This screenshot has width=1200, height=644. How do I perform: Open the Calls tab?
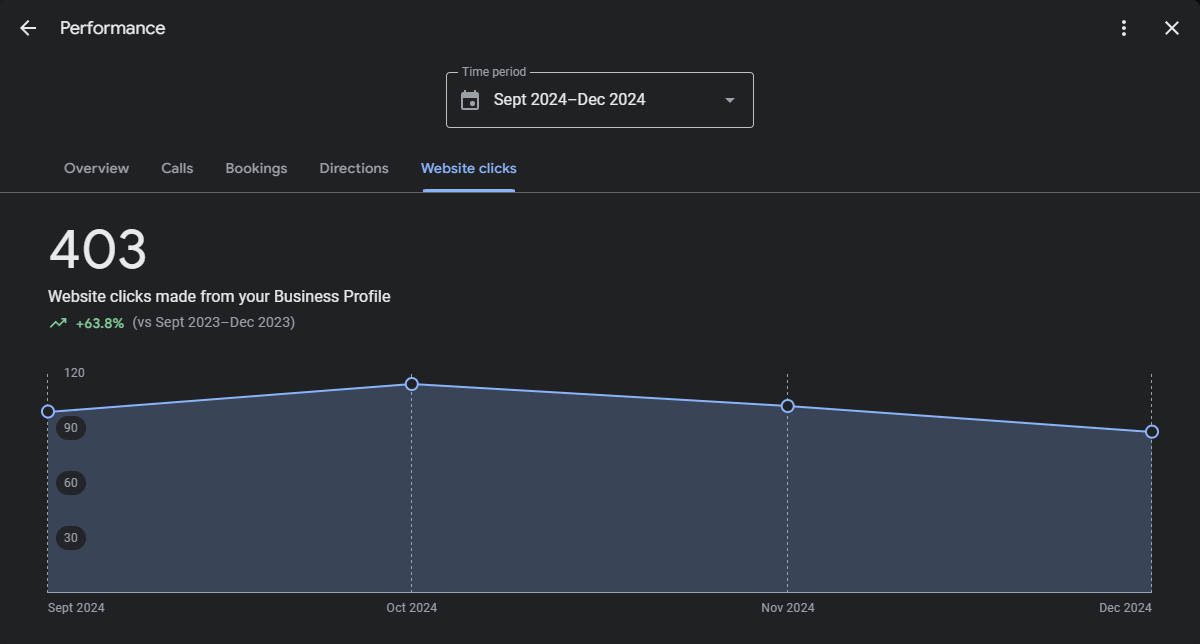[x=177, y=168]
